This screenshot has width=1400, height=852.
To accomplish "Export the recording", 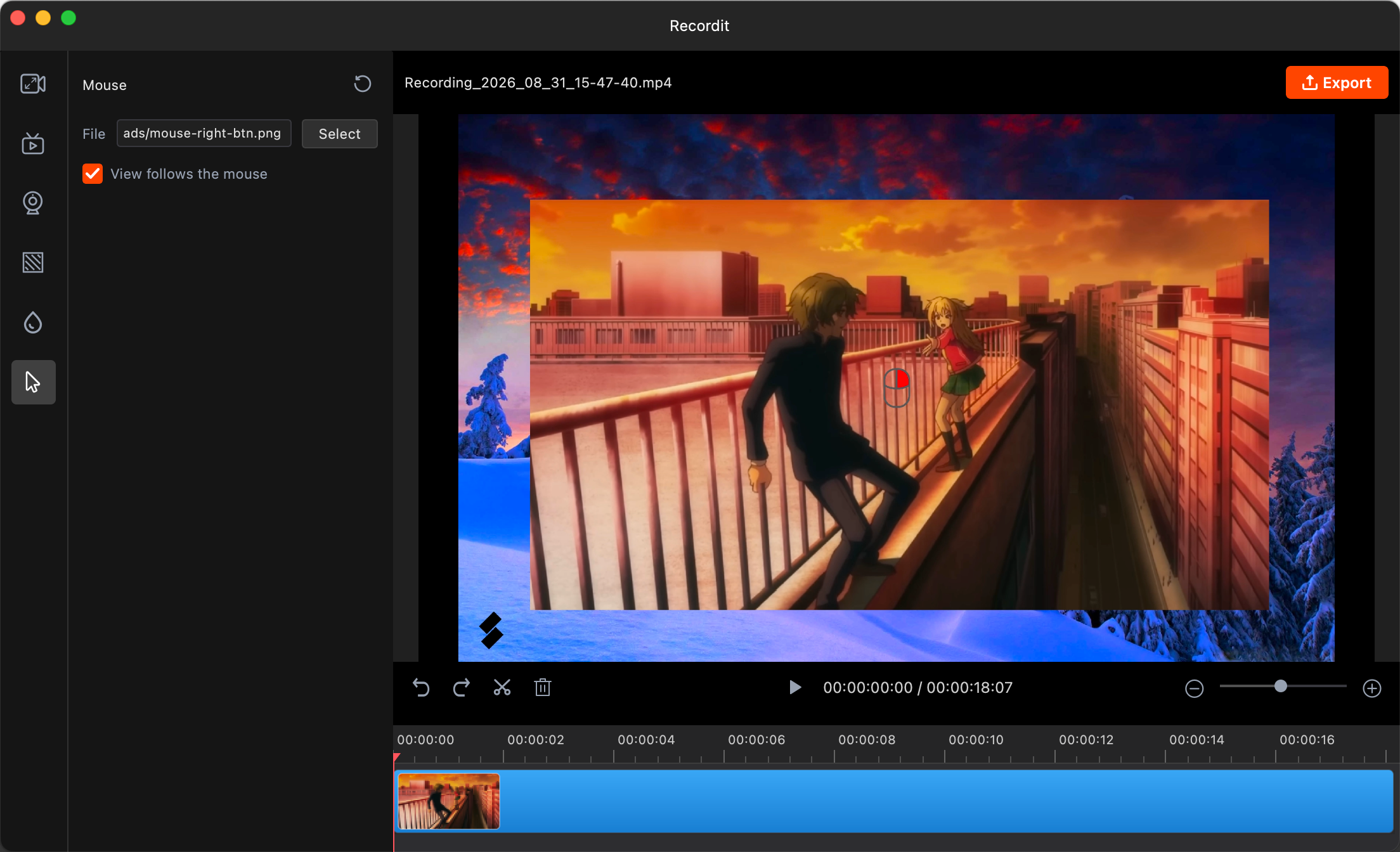I will [x=1337, y=82].
